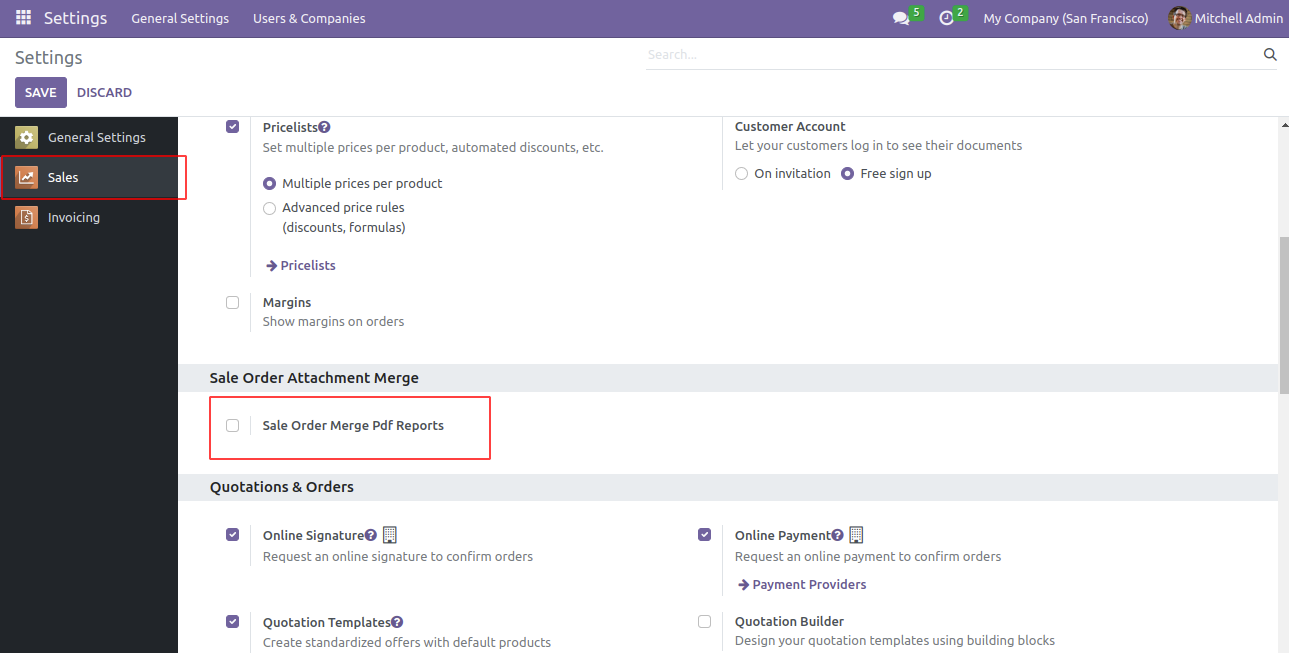This screenshot has height=653, width=1289.
Task: Click the Customer Account label
Action: coord(790,126)
